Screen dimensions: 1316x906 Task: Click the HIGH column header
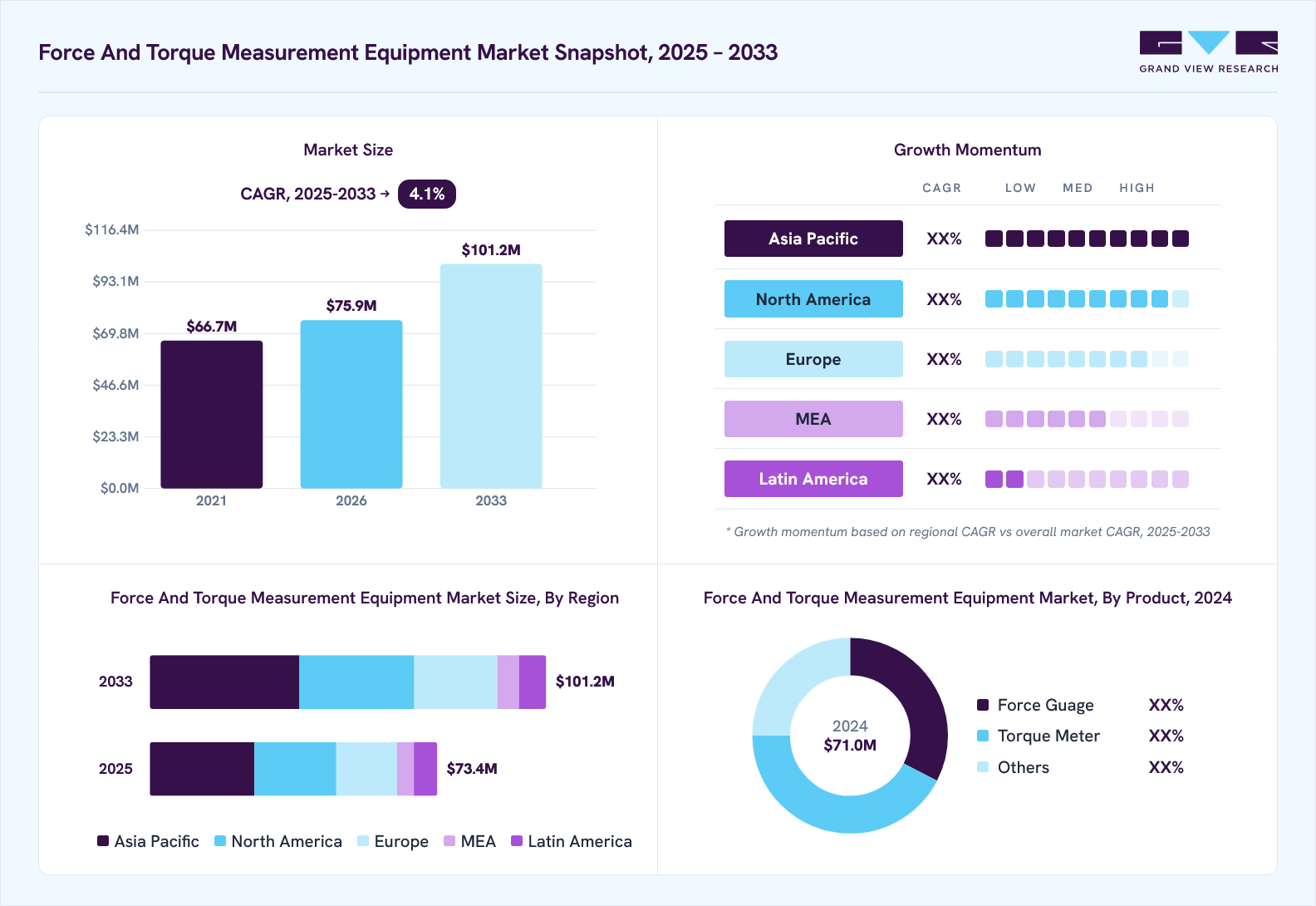(1137, 188)
